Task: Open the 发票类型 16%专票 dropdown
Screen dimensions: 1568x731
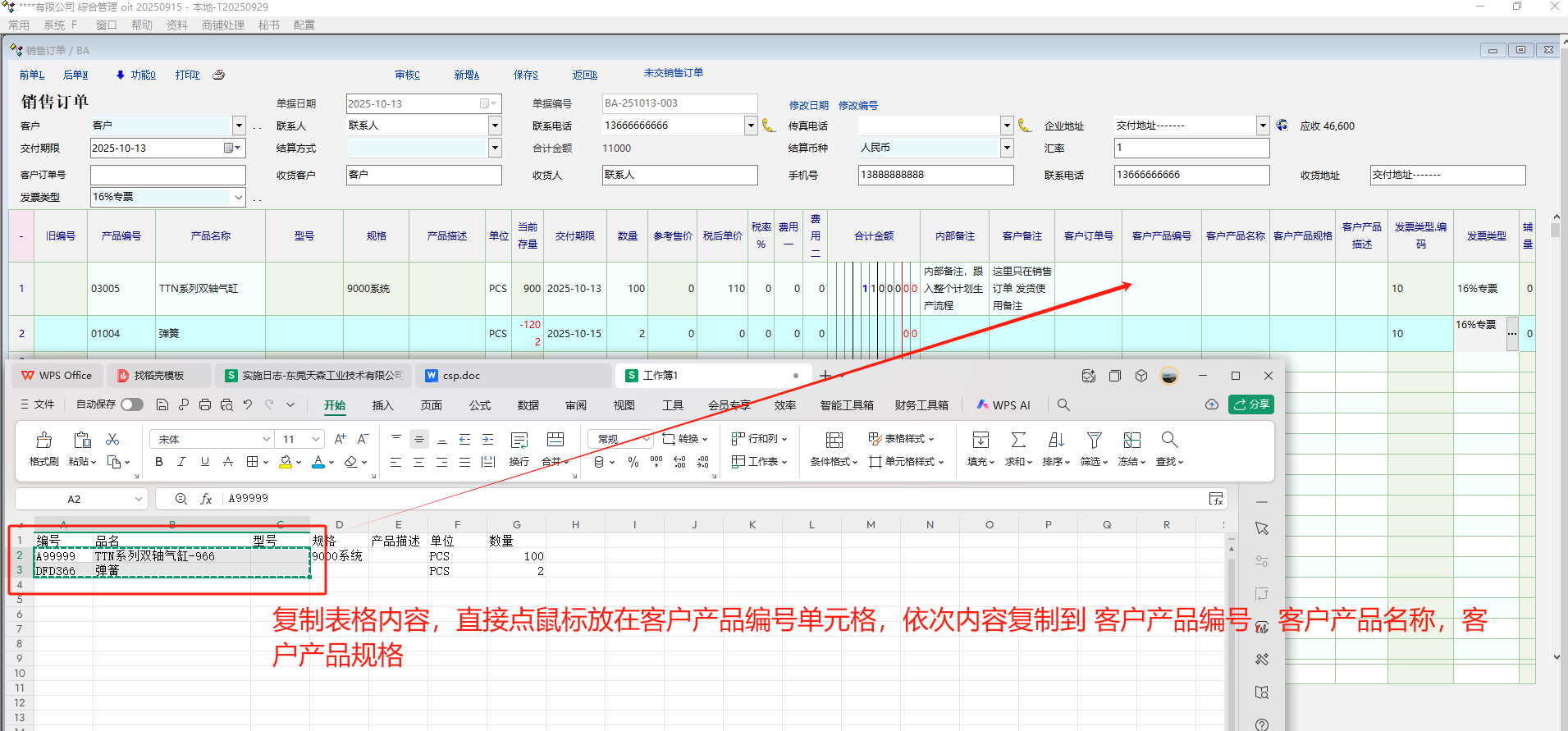Action: point(238,197)
